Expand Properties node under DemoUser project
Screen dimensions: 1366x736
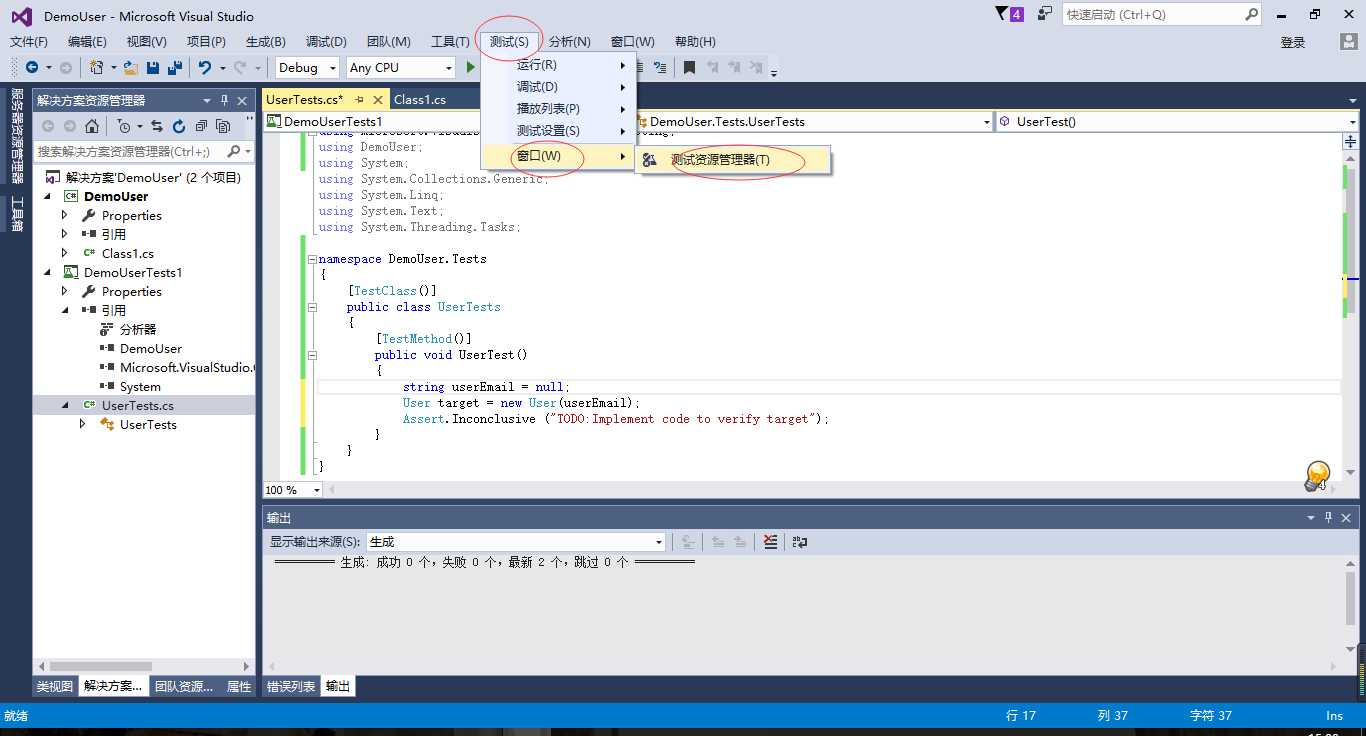65,216
